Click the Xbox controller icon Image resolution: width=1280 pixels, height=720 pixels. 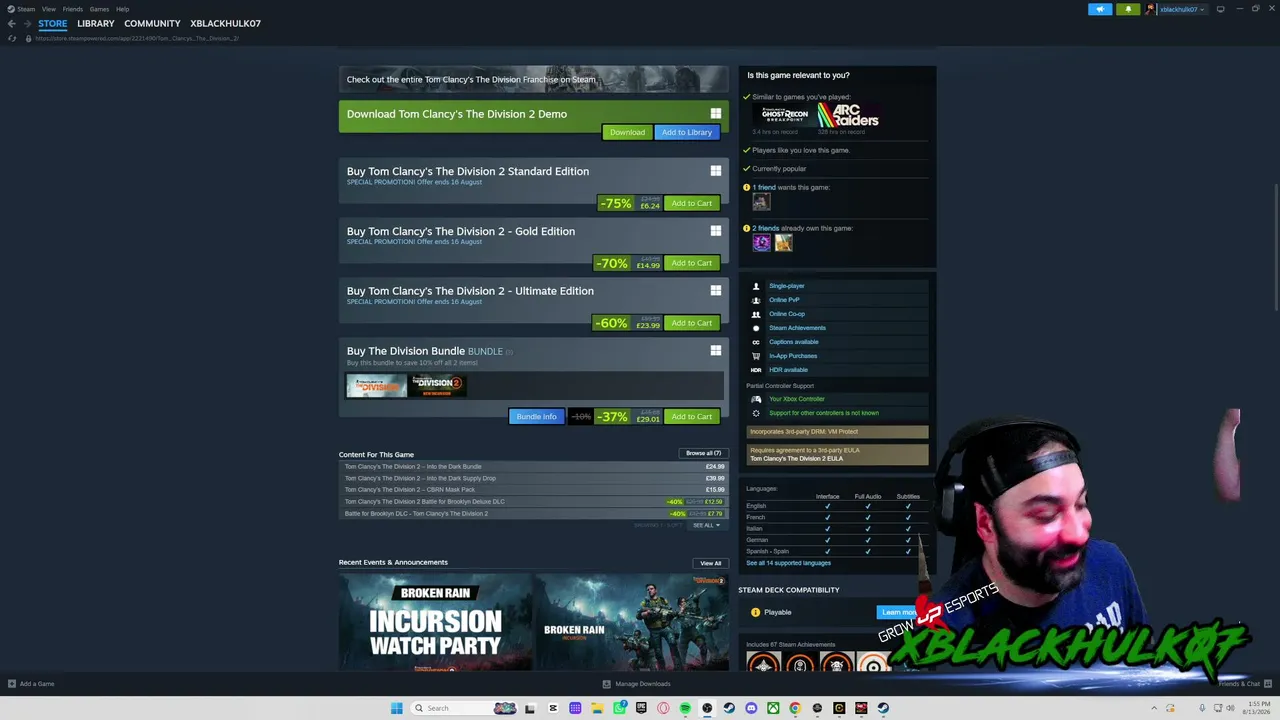tap(756, 399)
